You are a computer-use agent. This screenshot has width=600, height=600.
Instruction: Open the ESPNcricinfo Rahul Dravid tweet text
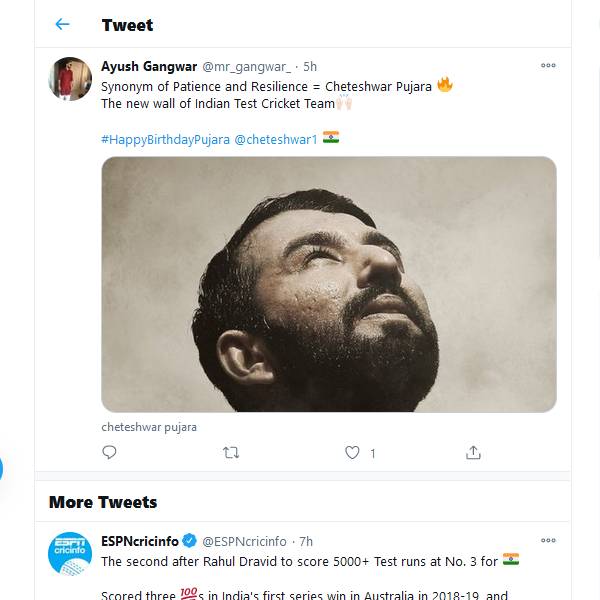[300, 561]
